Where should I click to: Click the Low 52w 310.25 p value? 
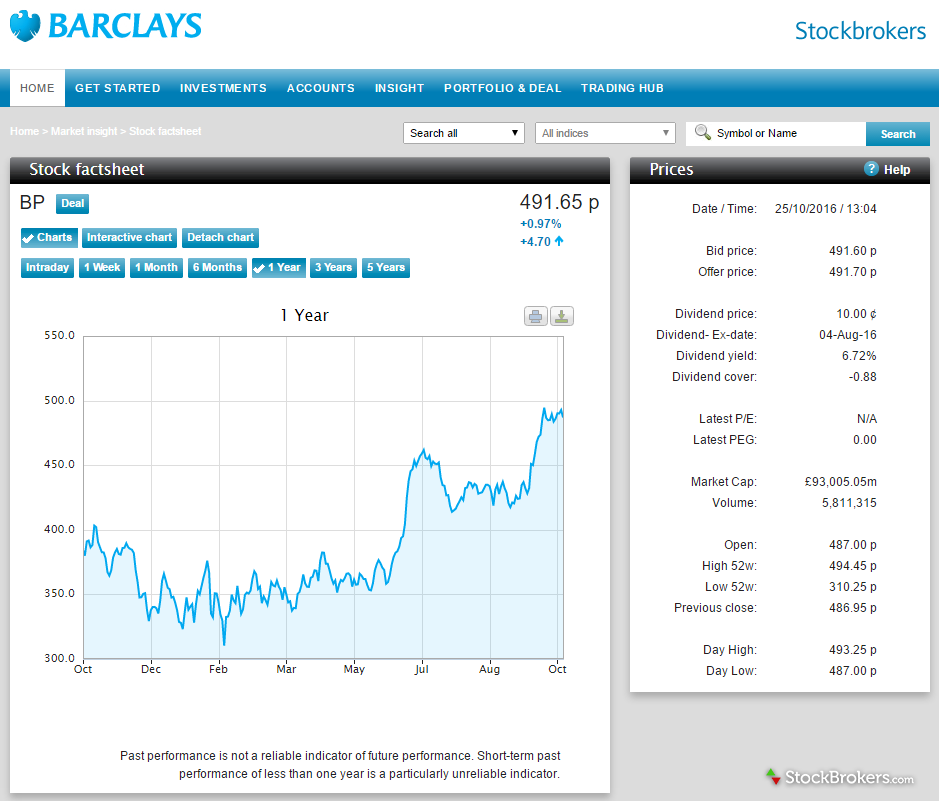click(853, 587)
